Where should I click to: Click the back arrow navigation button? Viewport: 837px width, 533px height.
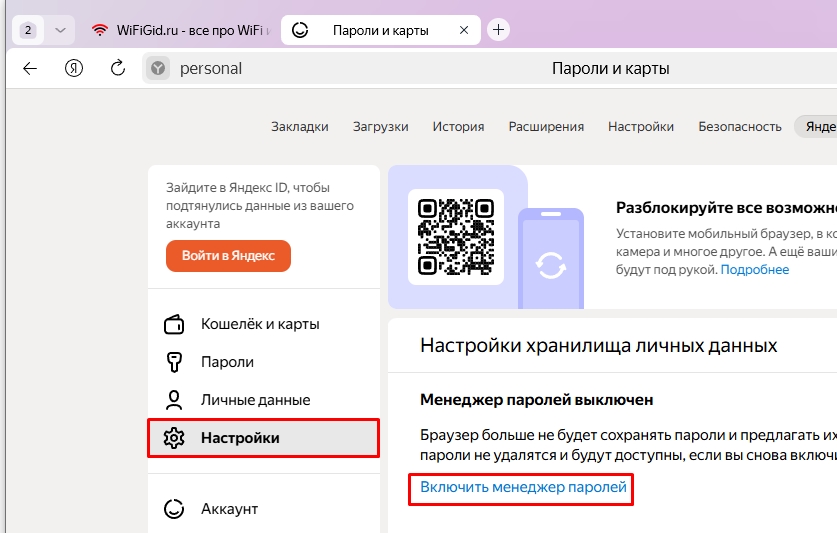(30, 68)
